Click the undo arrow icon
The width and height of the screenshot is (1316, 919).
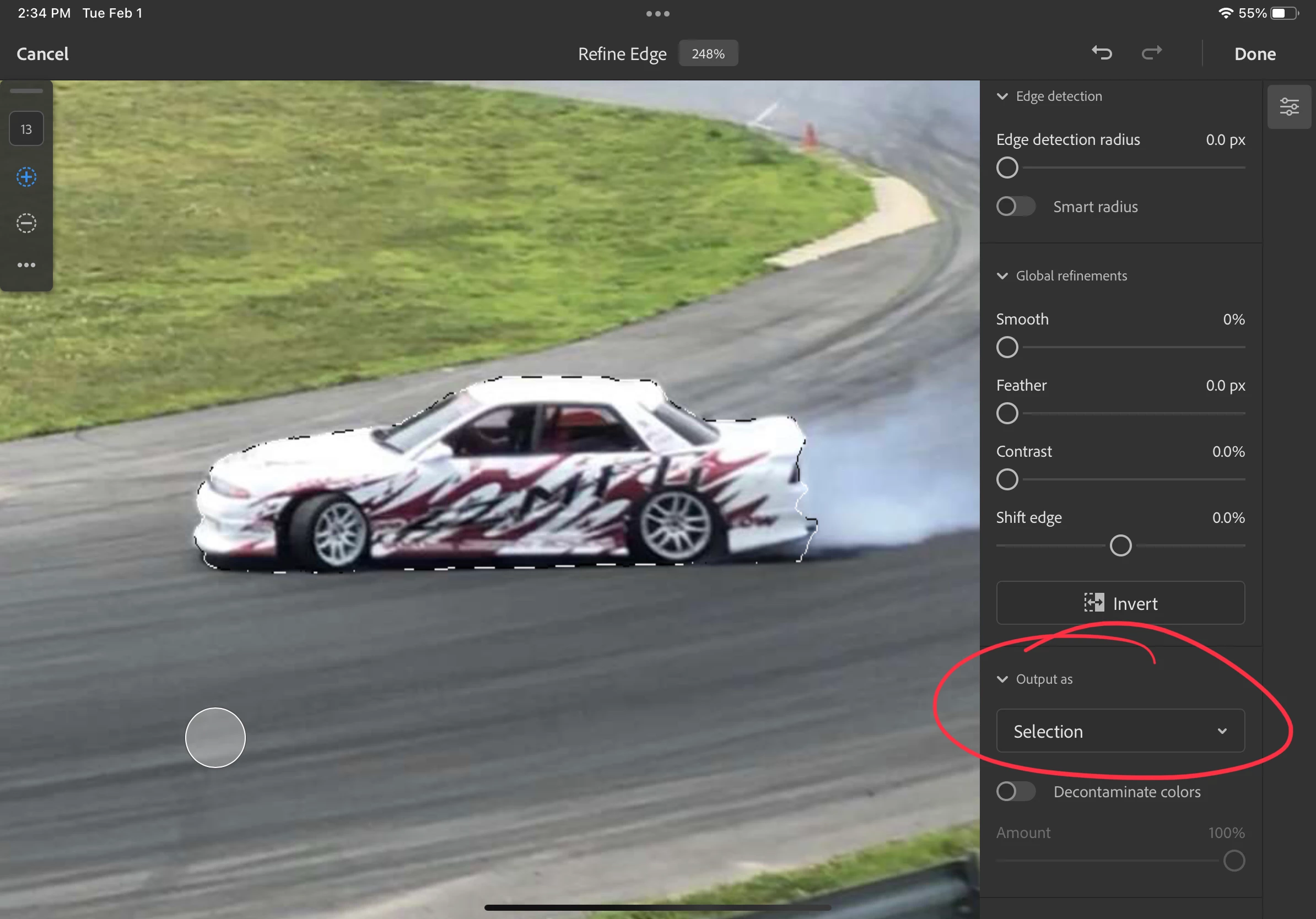(x=1101, y=53)
